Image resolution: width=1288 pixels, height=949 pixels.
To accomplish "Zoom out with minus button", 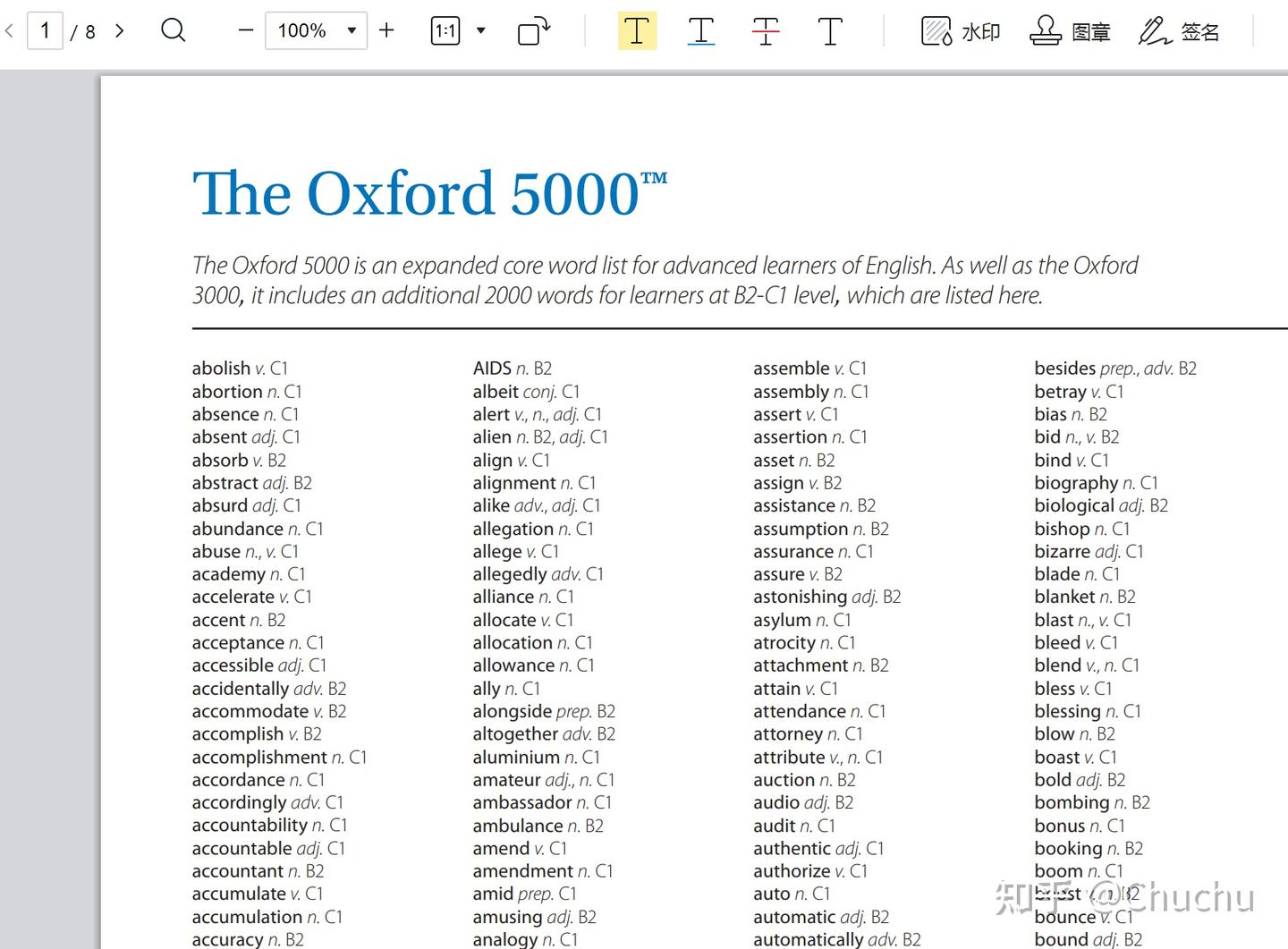I will tap(246, 31).
